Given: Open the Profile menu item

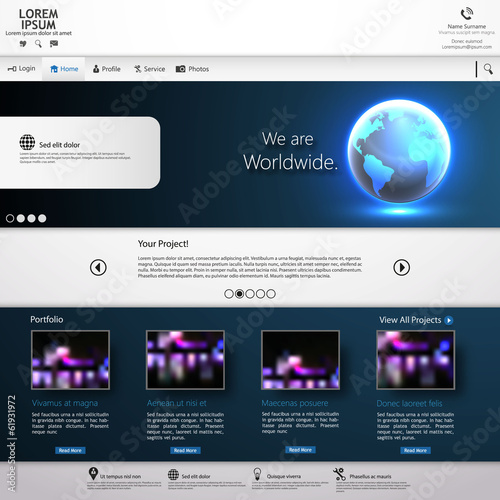Looking at the screenshot, I should coord(107,69).
